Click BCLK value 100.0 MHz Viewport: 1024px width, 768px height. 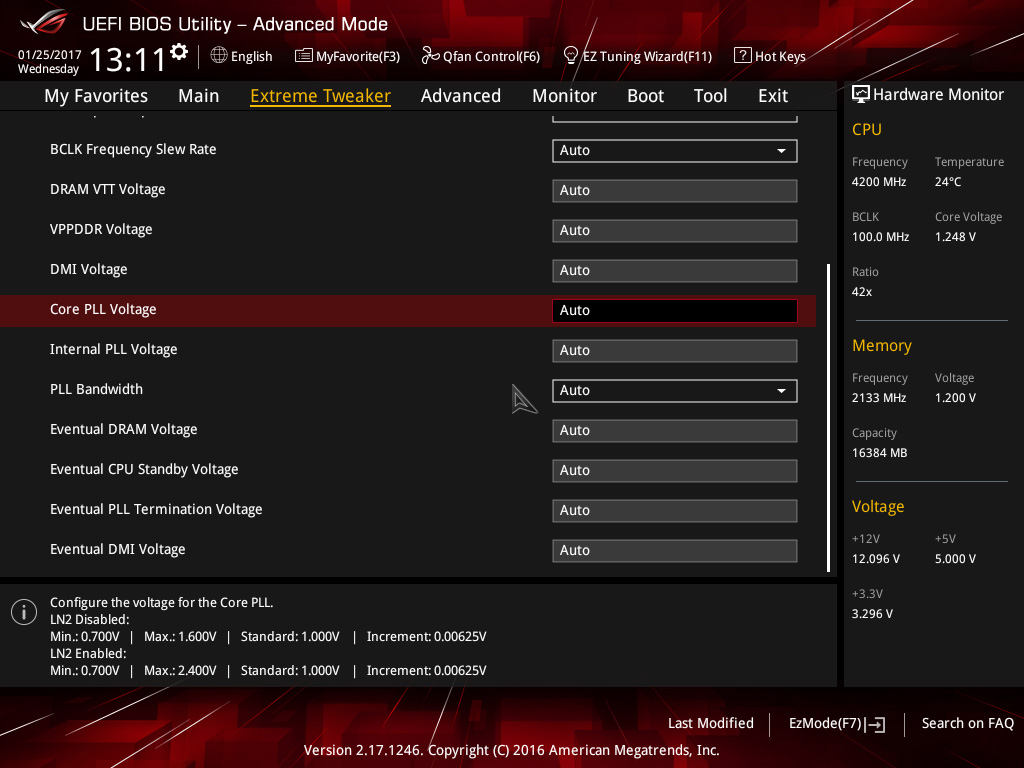(x=880, y=237)
